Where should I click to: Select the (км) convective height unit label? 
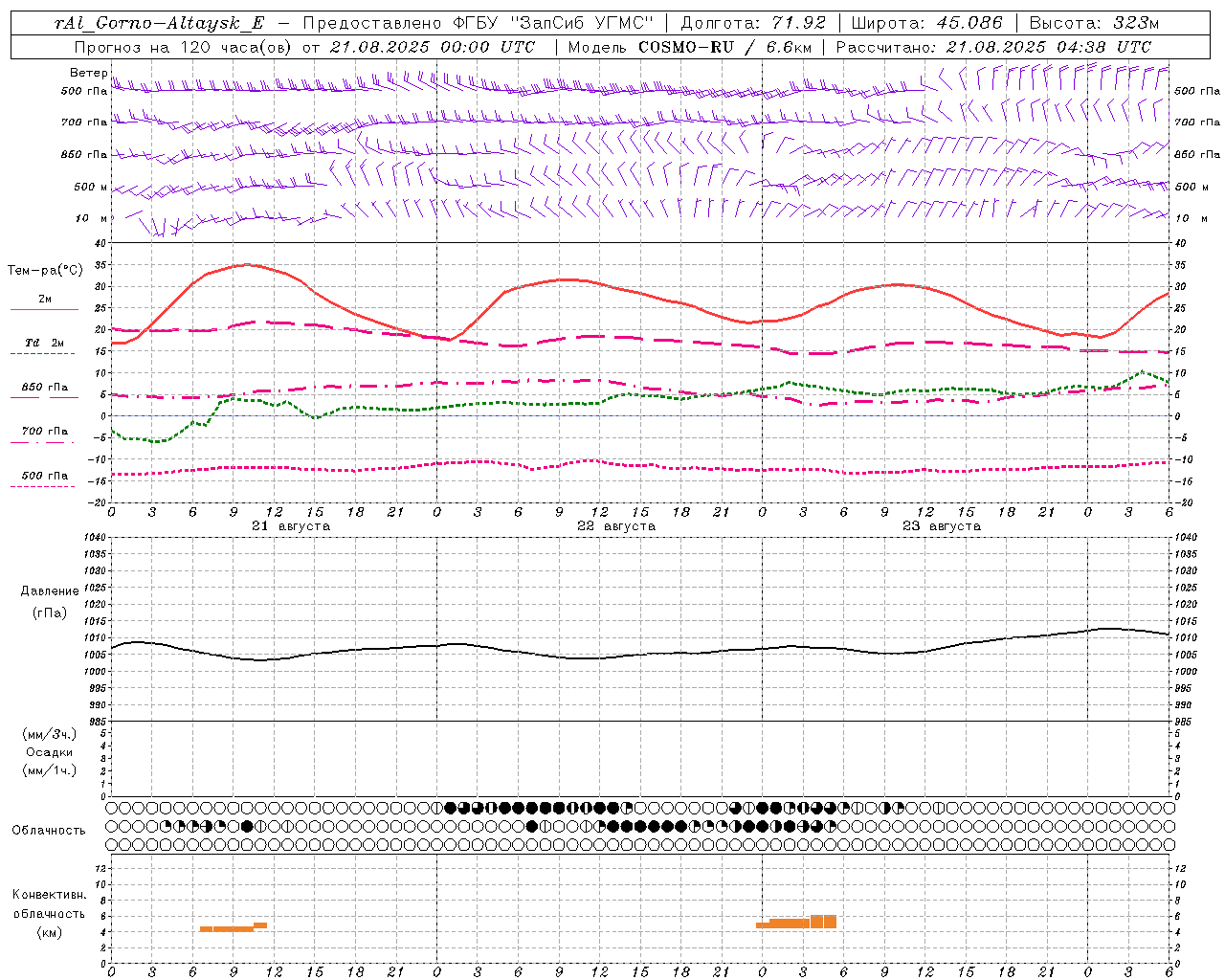pos(50,932)
